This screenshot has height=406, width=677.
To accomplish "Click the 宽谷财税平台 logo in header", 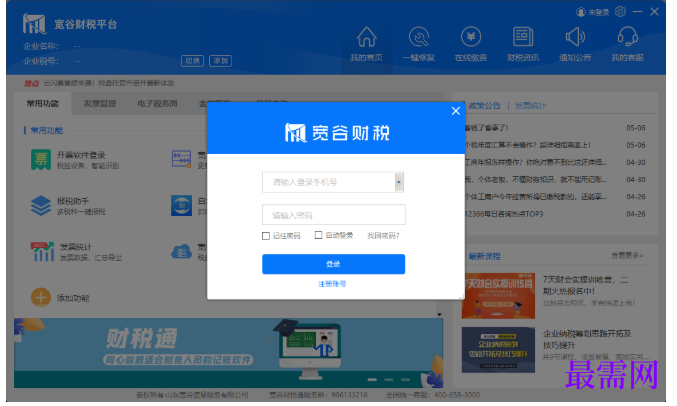I will tap(34, 24).
